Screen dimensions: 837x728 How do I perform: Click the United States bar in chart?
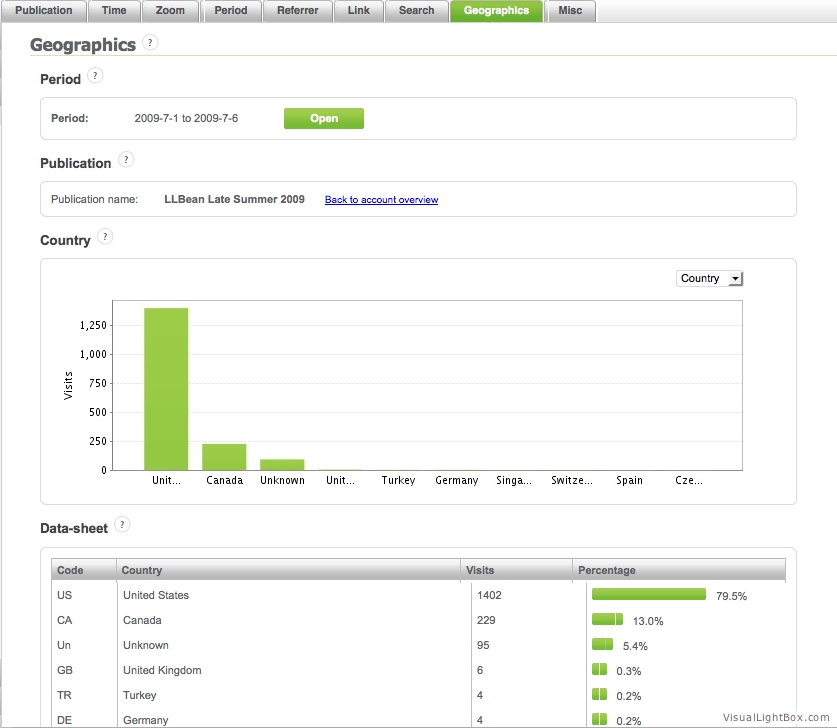[x=166, y=389]
